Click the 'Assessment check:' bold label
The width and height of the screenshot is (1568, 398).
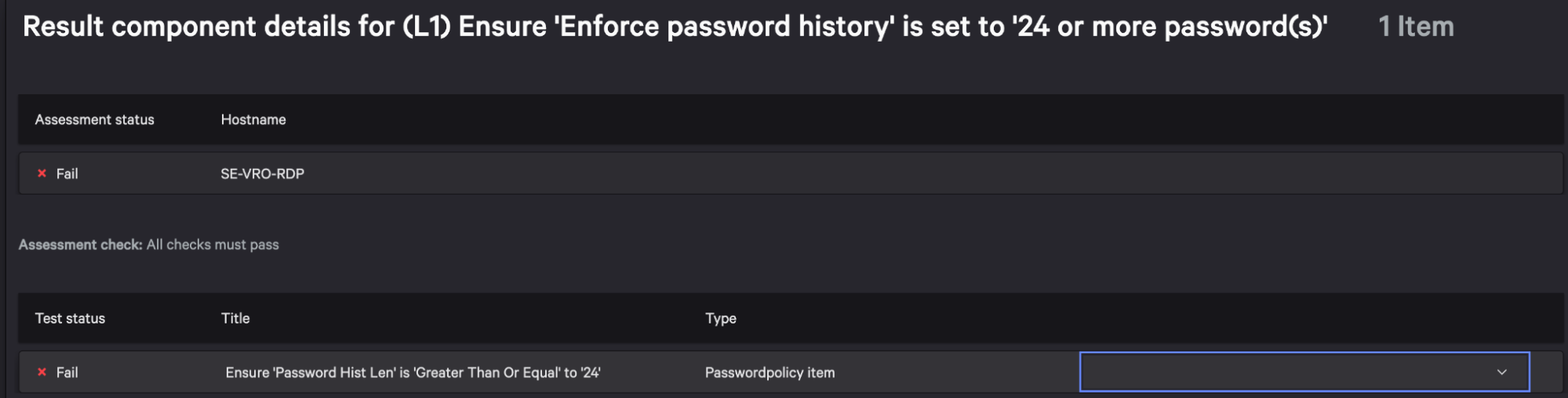pyautogui.click(x=80, y=244)
